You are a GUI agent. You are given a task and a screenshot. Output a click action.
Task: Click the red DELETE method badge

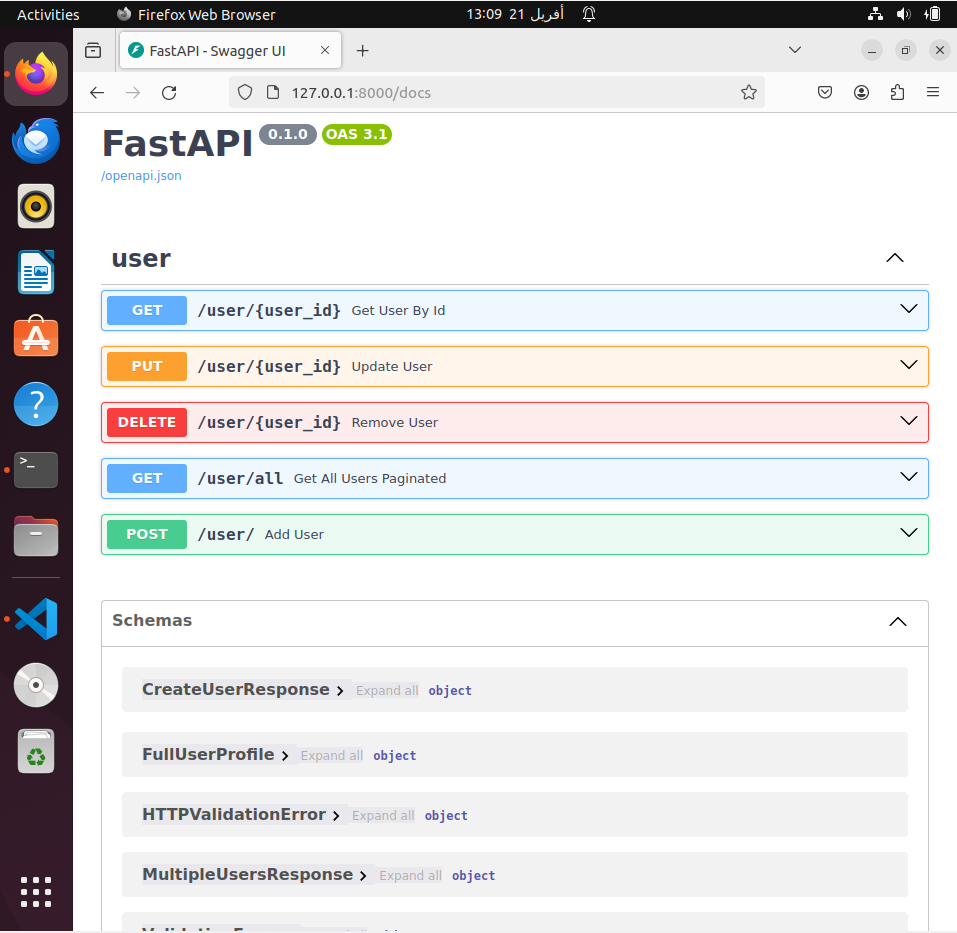[x=146, y=422]
